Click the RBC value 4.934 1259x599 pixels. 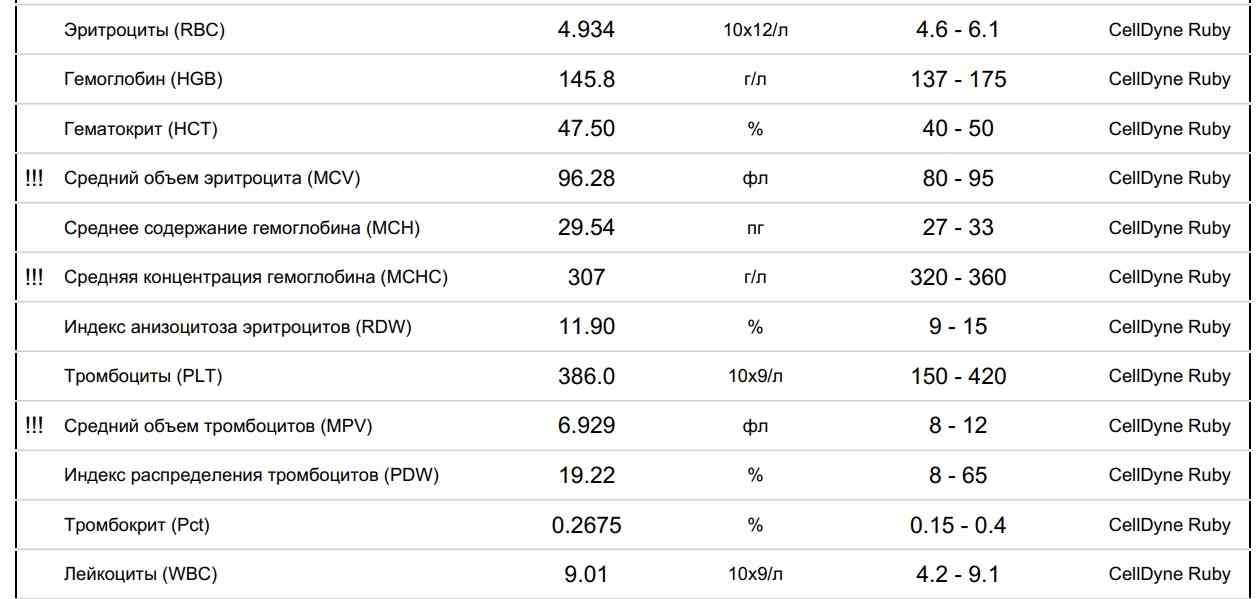[x=586, y=30]
